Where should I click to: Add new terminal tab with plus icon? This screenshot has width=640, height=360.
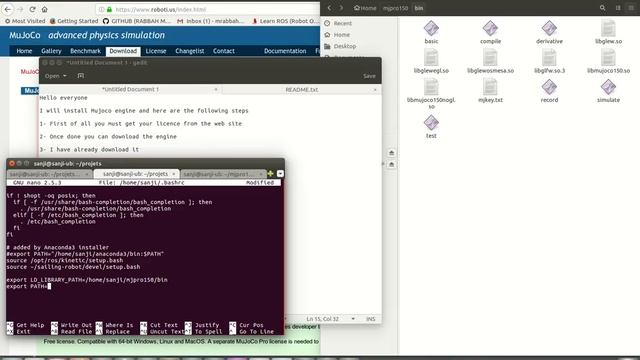click(x=270, y=174)
